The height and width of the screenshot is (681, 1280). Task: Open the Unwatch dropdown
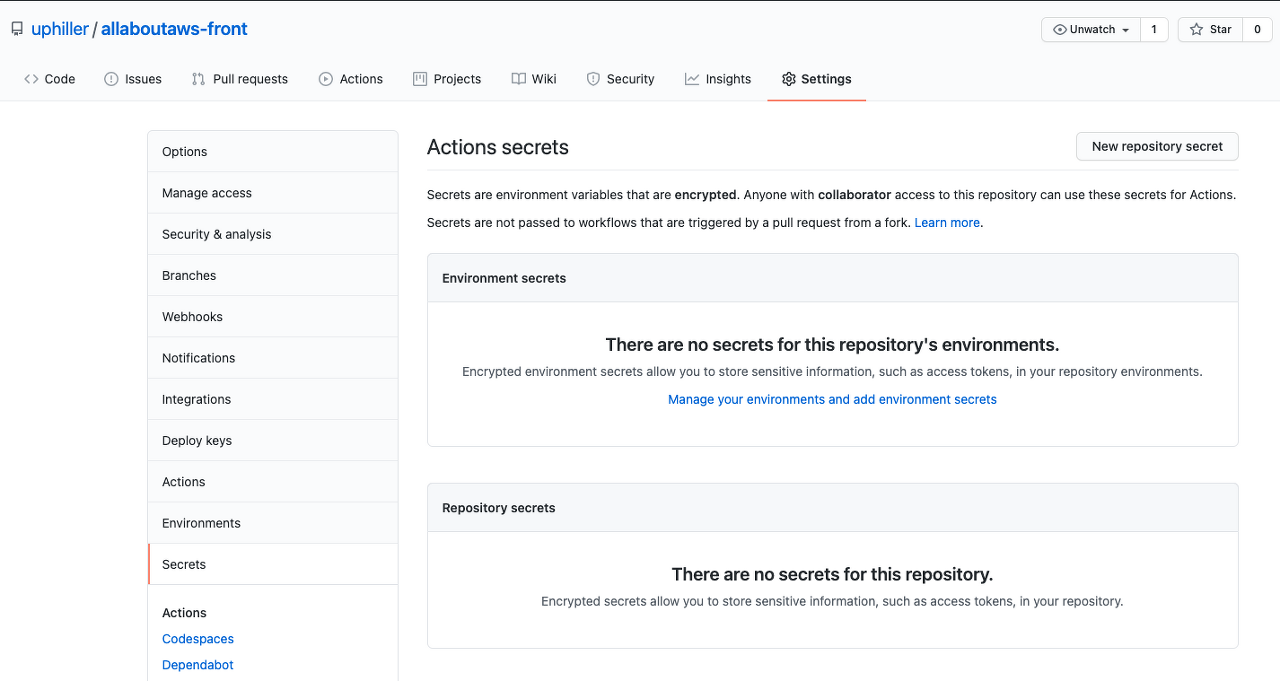pos(1091,30)
